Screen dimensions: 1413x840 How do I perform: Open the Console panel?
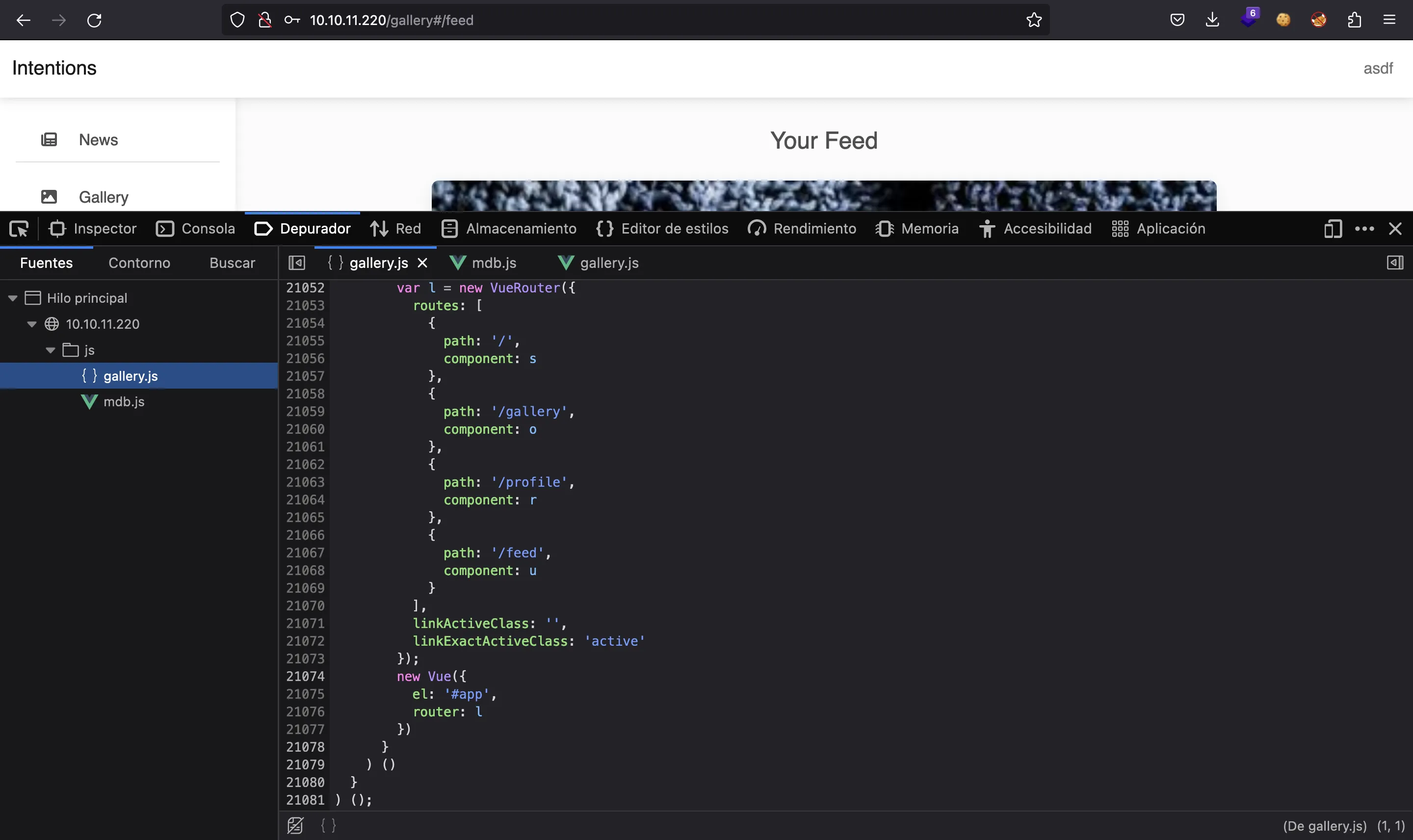click(207, 228)
